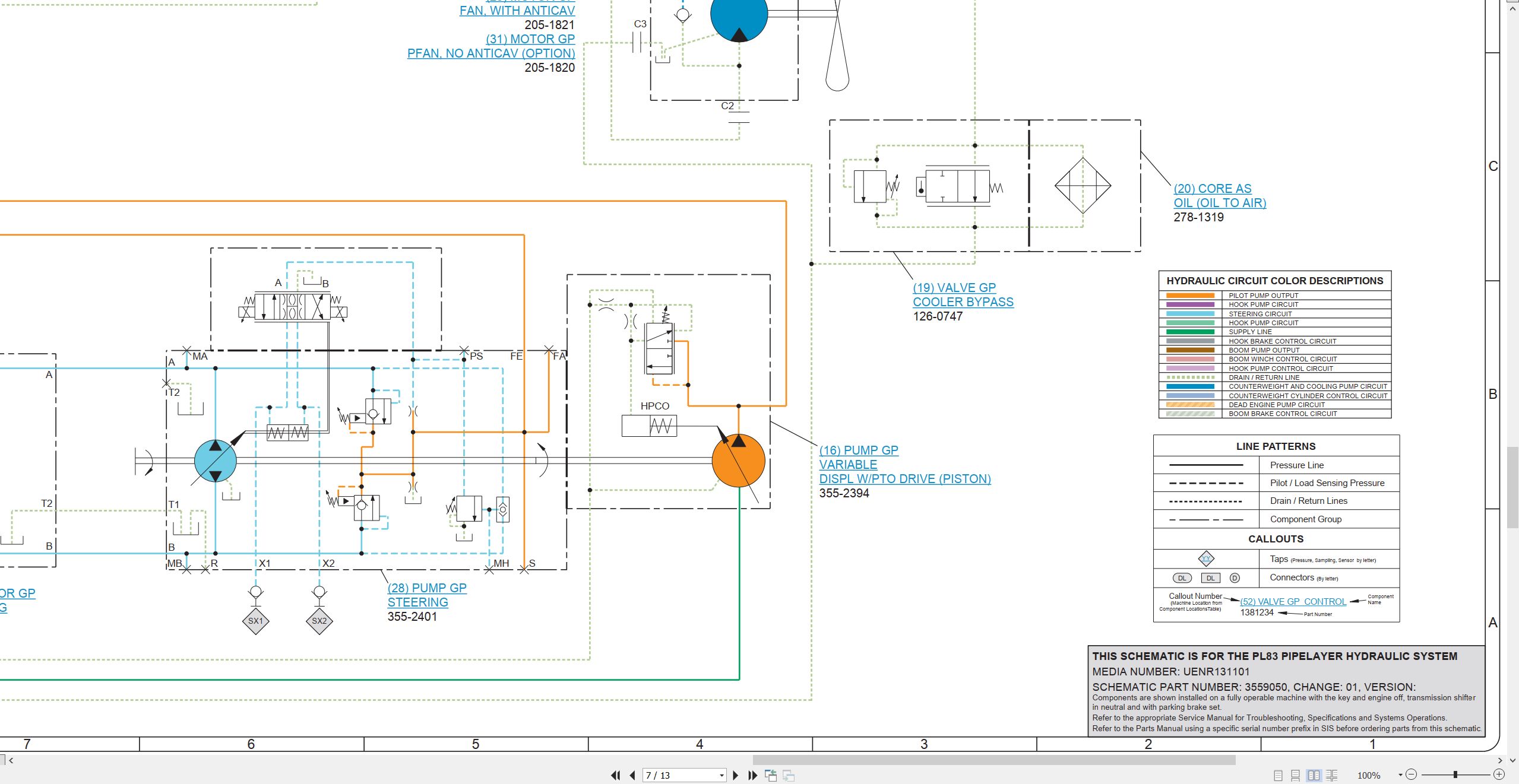Click the PFAN, NO ANTICAV (OPTION) link
The height and width of the screenshot is (784, 1519).
click(x=491, y=53)
